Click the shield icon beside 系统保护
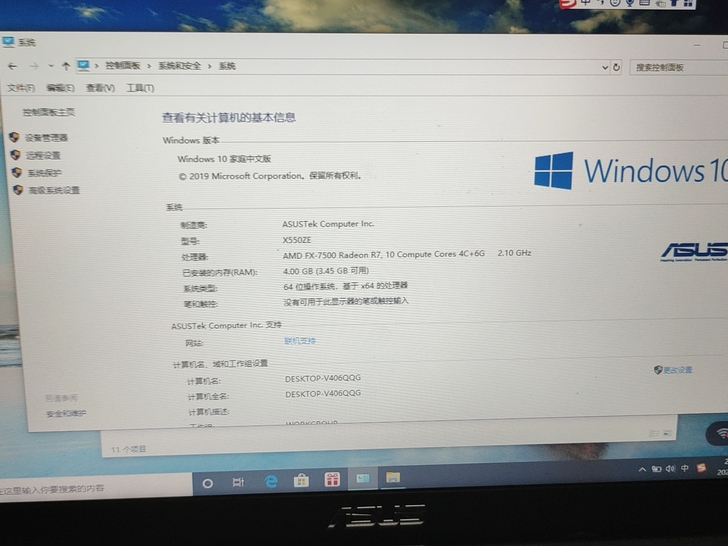This screenshot has height=546, width=728. pyautogui.click(x=17, y=172)
